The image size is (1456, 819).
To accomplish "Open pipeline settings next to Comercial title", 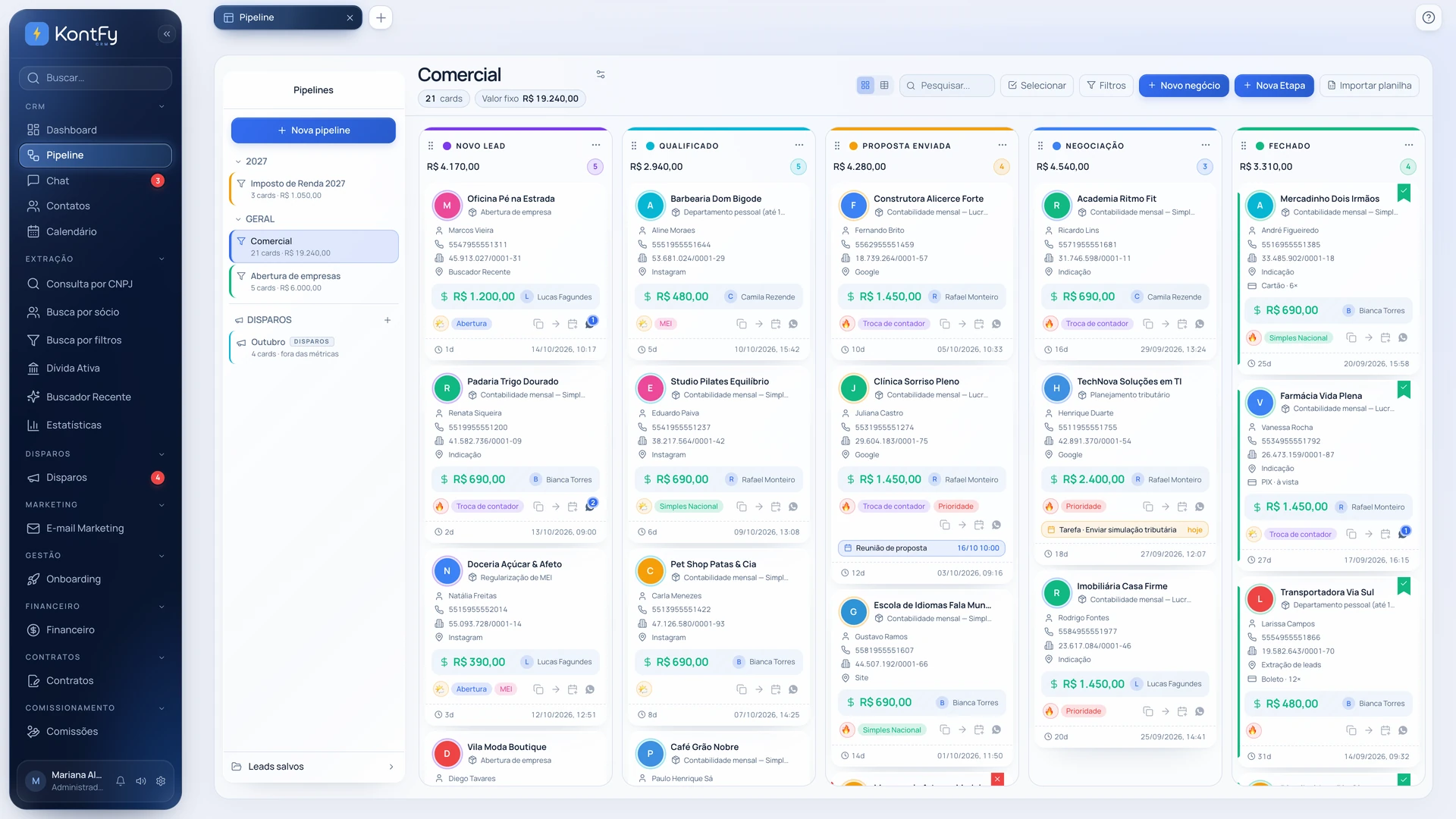I will coord(601,74).
